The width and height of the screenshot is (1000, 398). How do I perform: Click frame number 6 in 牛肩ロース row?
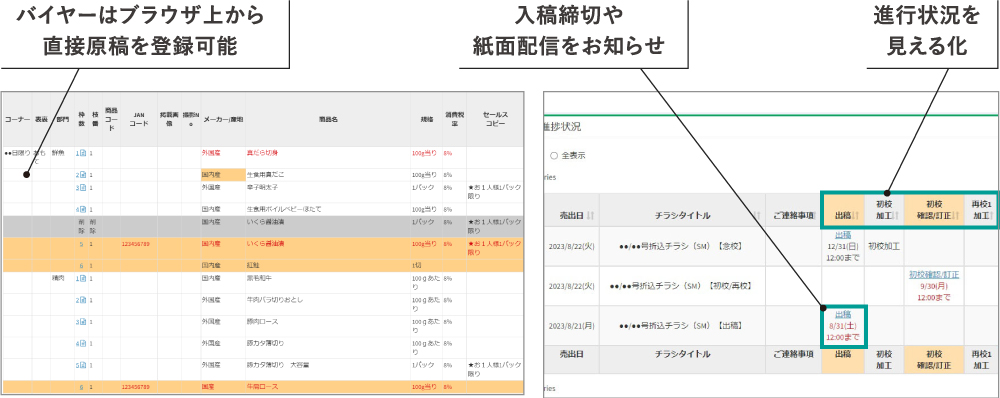(81, 387)
